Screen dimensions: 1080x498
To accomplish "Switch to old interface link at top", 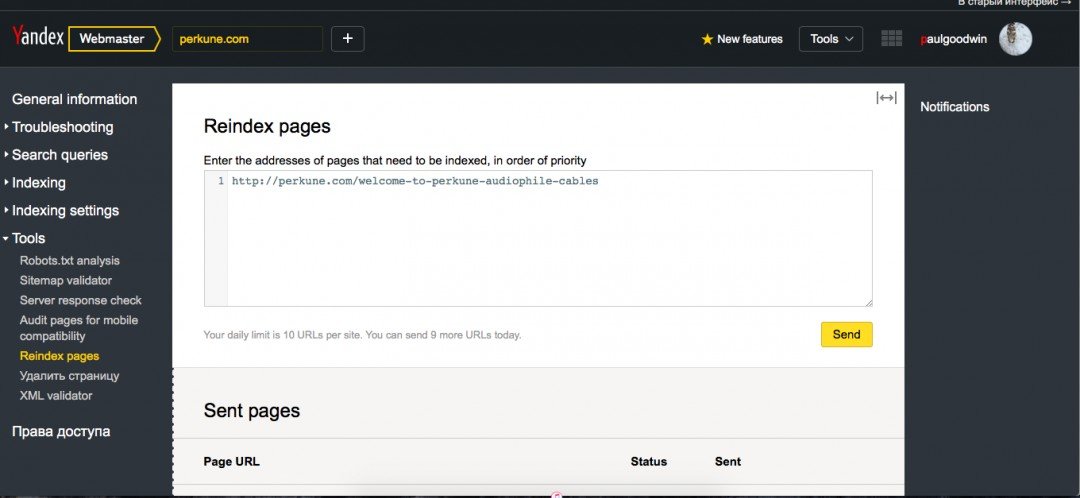I will 1015,3.
